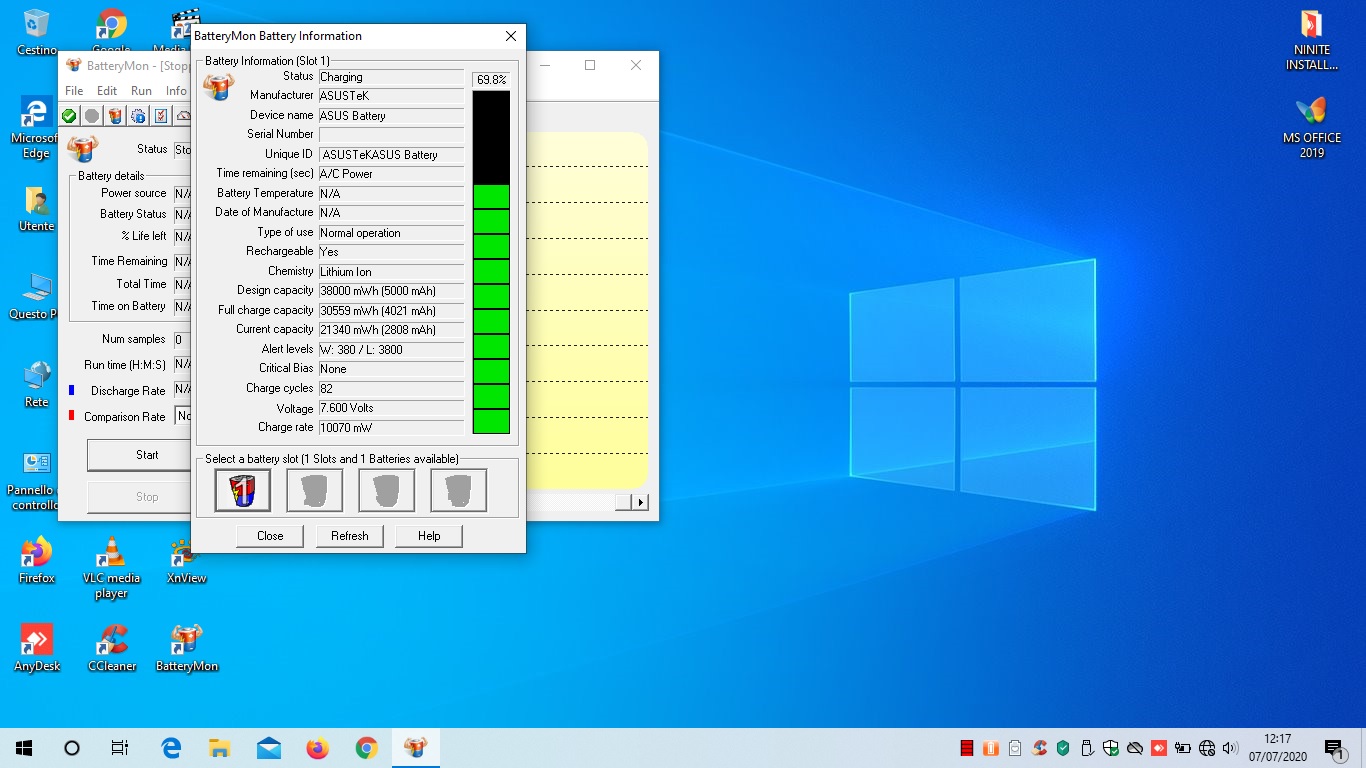
Task: Click the Design capacity value 38000 mWh
Action: (x=391, y=291)
